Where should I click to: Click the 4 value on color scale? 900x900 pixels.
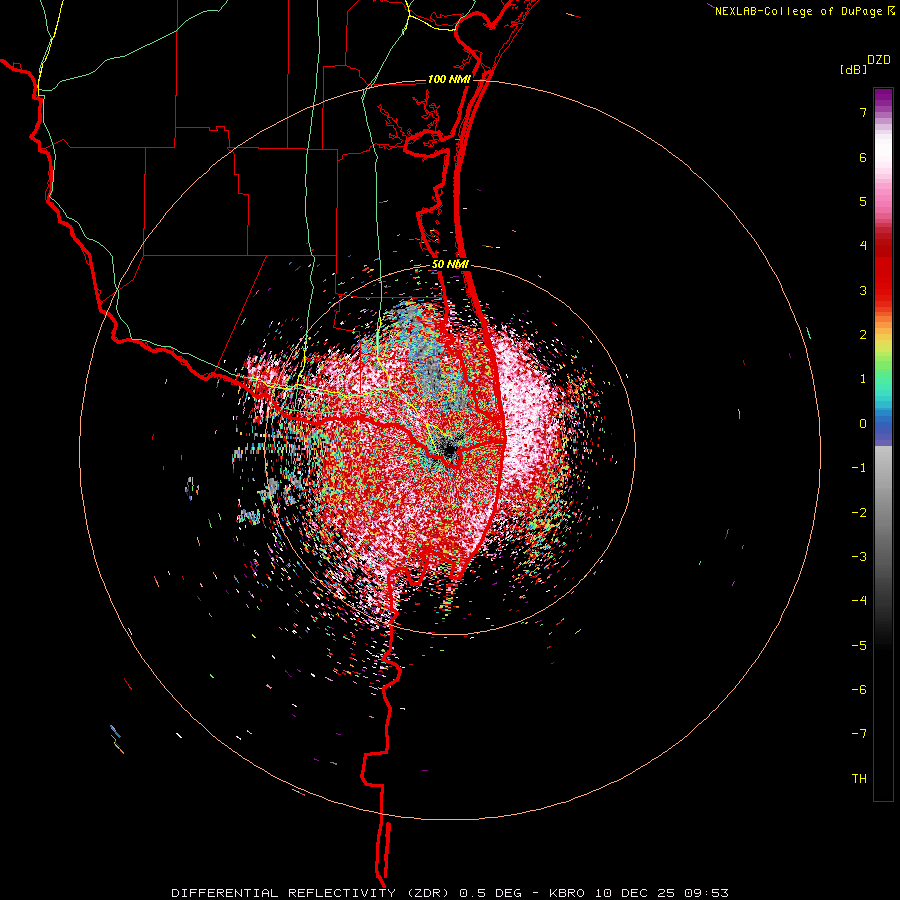coord(863,246)
